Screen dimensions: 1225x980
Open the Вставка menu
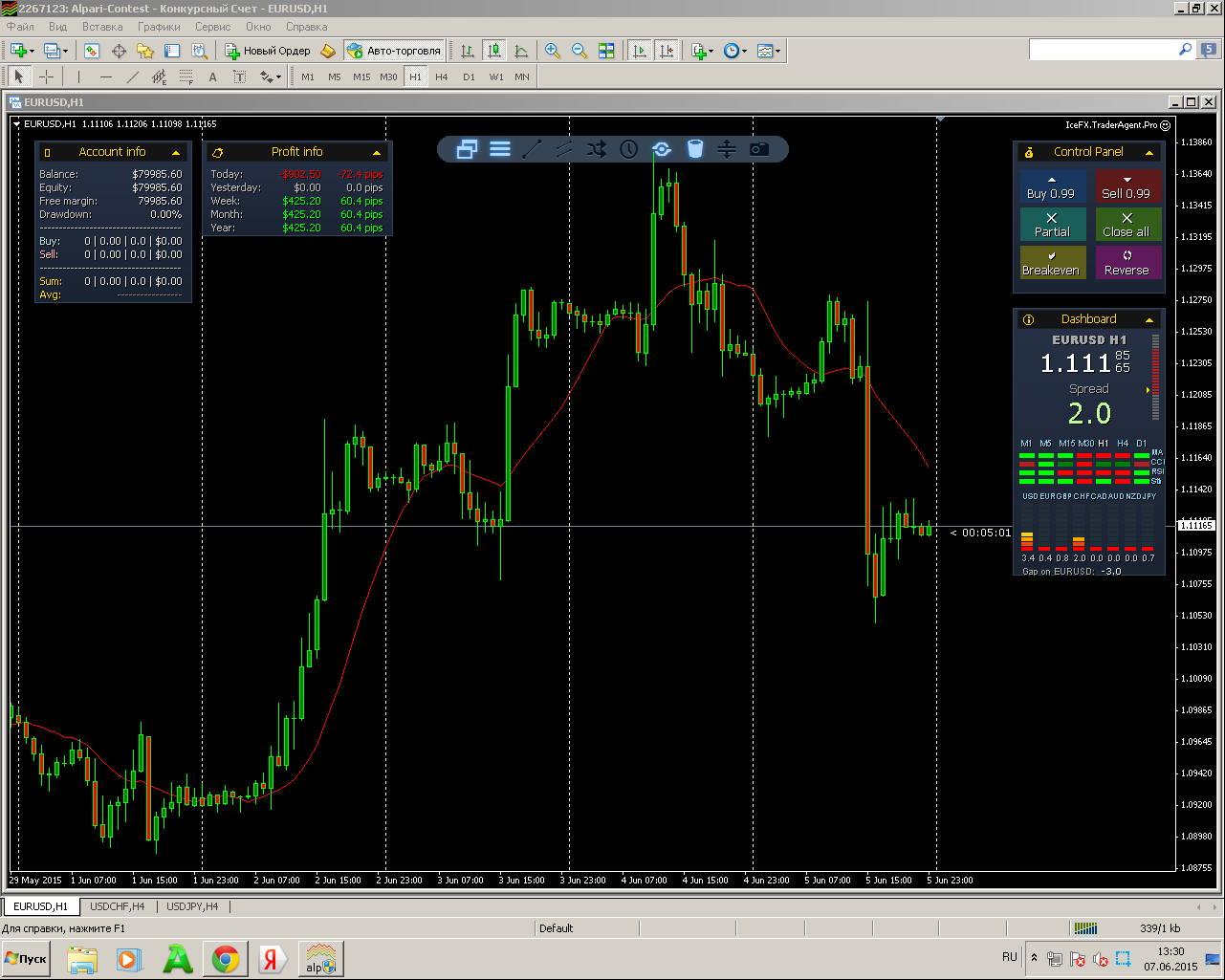pyautogui.click(x=102, y=27)
